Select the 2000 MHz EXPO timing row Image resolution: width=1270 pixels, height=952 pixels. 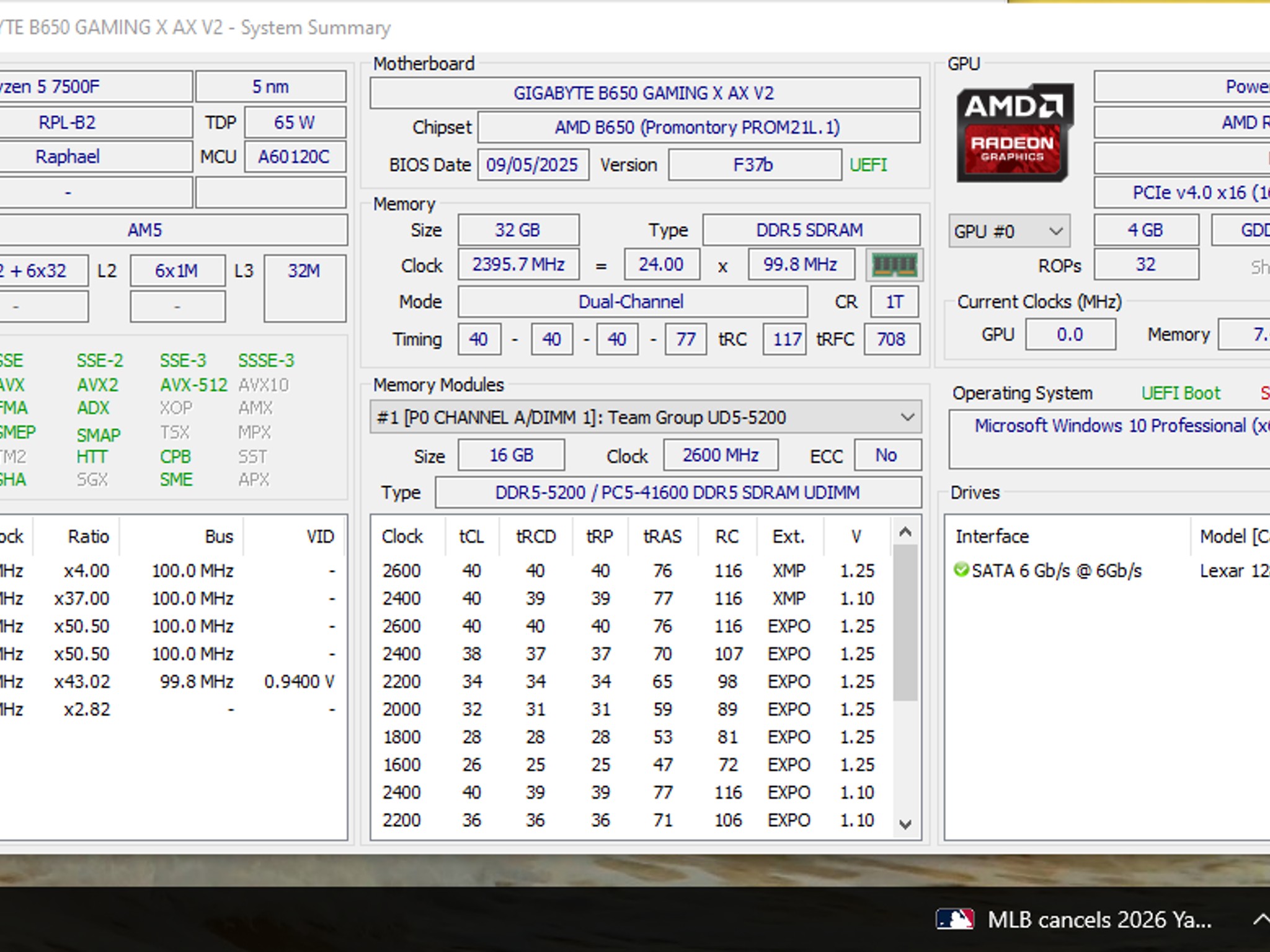point(631,709)
